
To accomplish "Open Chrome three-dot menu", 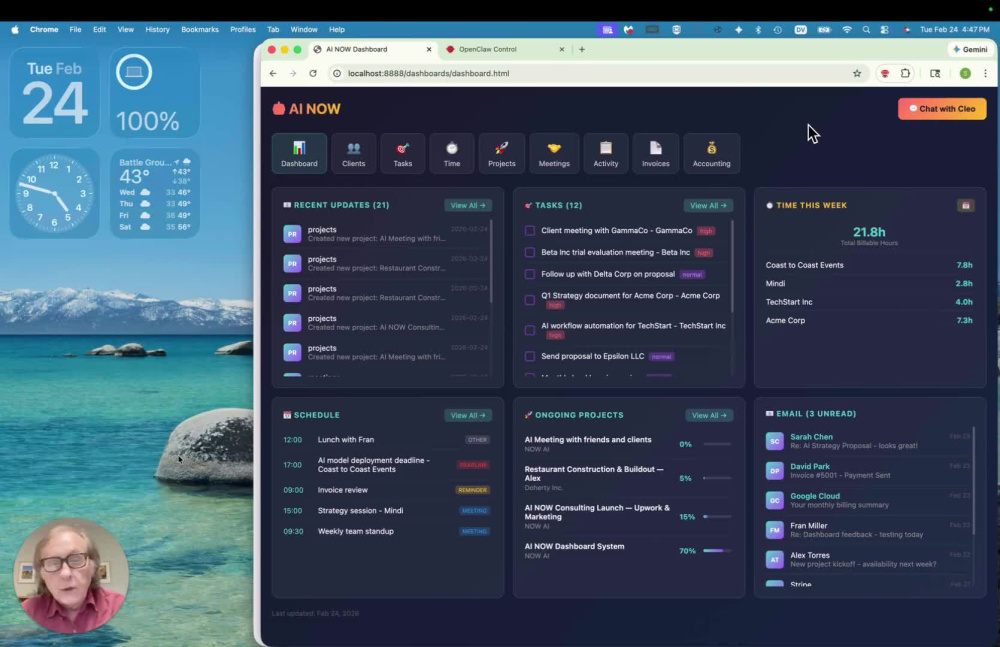I will pos(985,73).
